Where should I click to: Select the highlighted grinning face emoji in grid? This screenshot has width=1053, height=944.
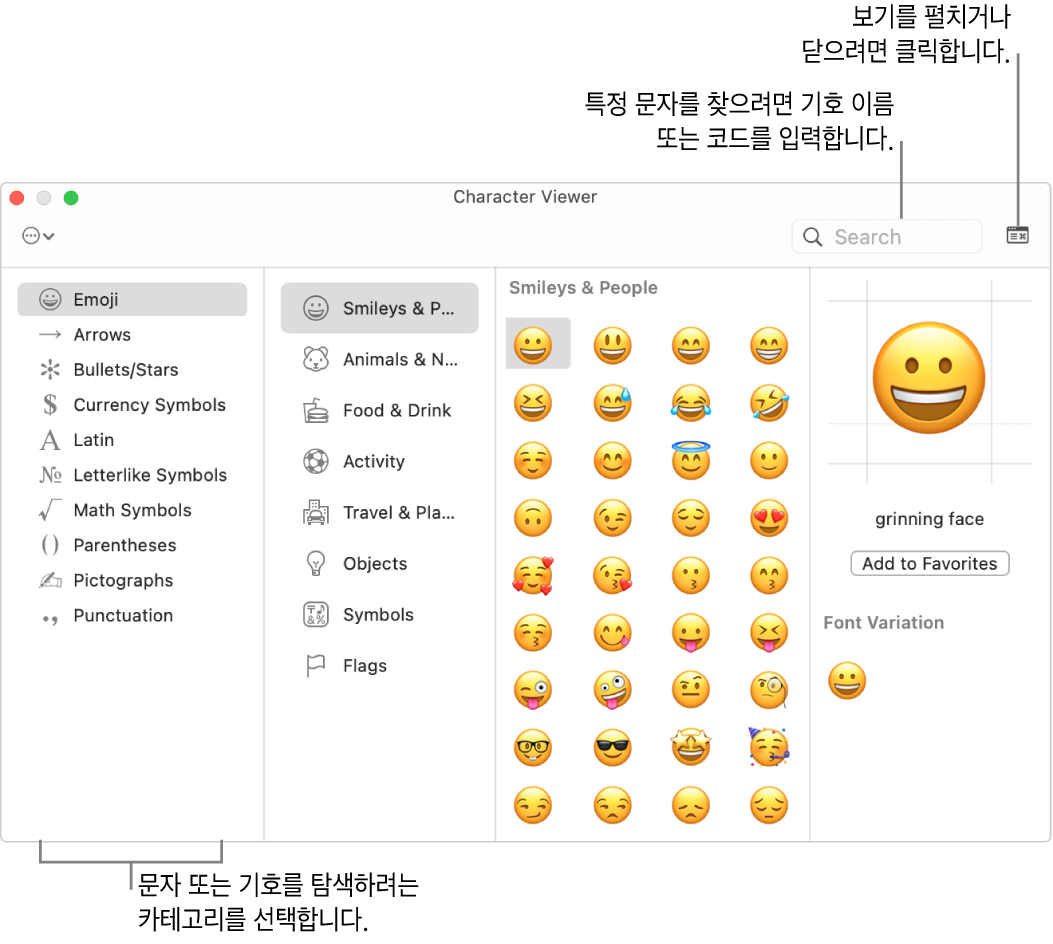pyautogui.click(x=533, y=346)
